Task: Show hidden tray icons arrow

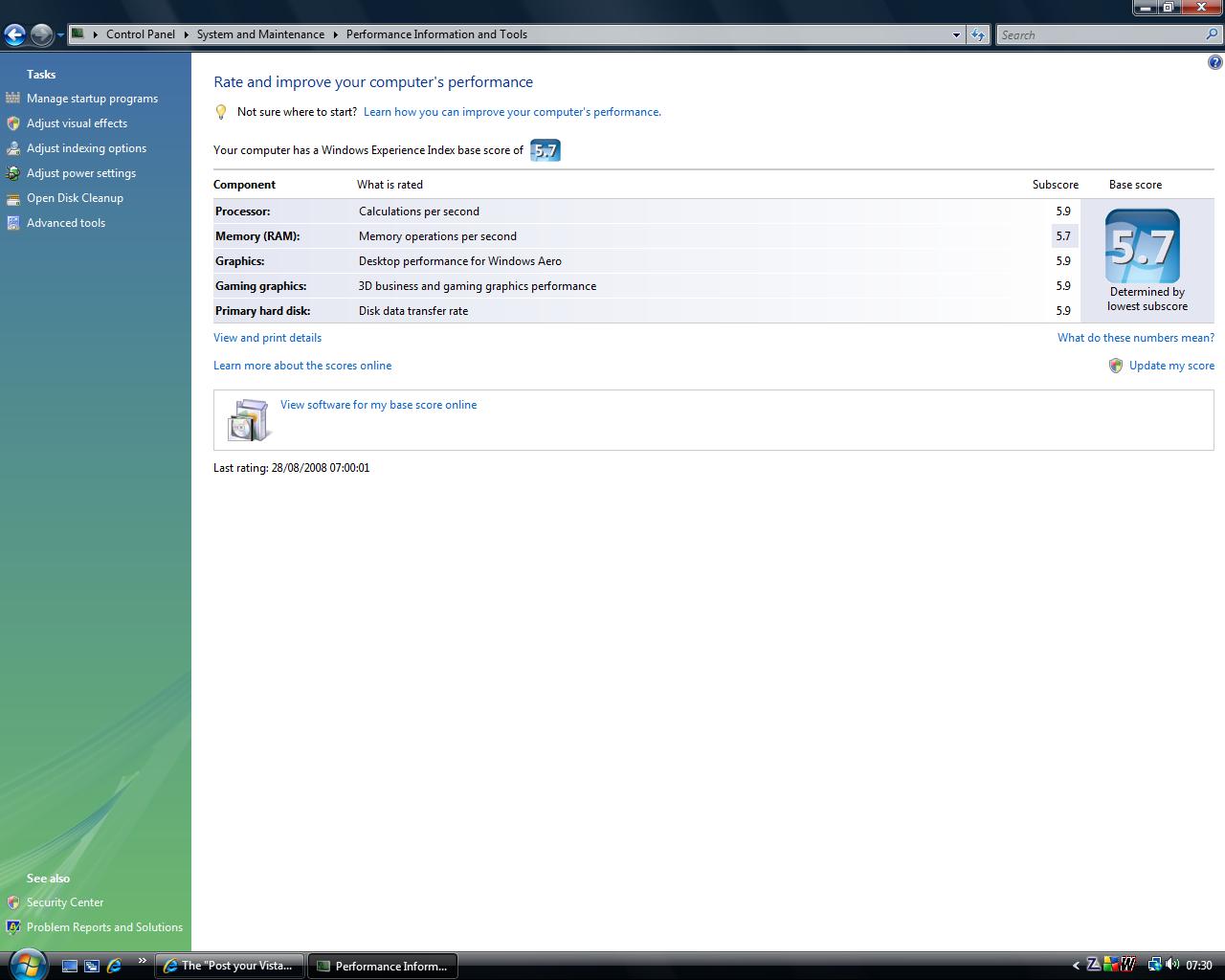Action: 1076,966
